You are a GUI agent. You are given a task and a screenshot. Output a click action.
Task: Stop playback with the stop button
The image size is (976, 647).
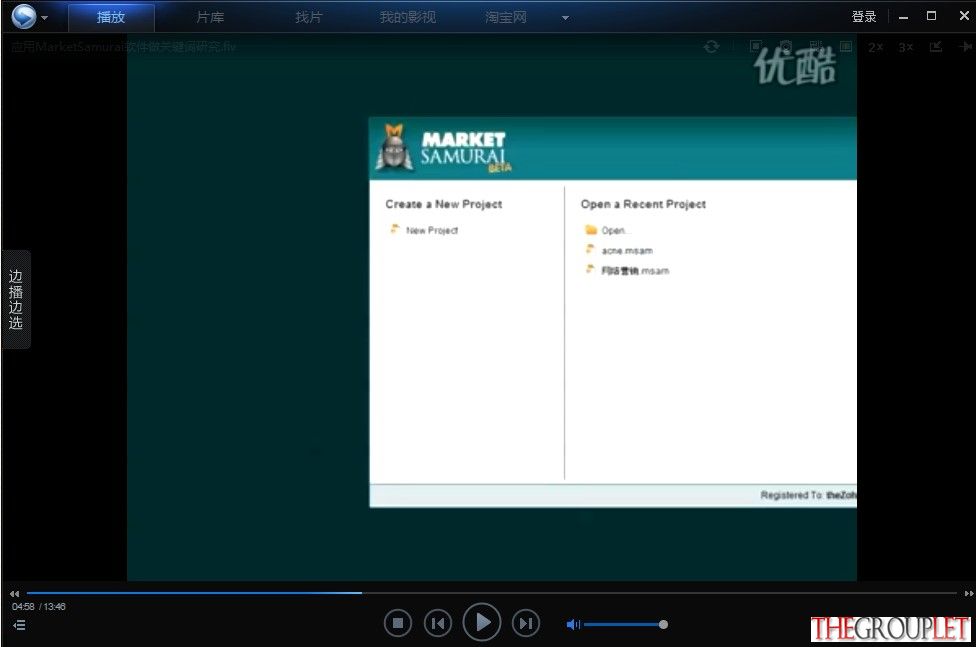pos(398,623)
